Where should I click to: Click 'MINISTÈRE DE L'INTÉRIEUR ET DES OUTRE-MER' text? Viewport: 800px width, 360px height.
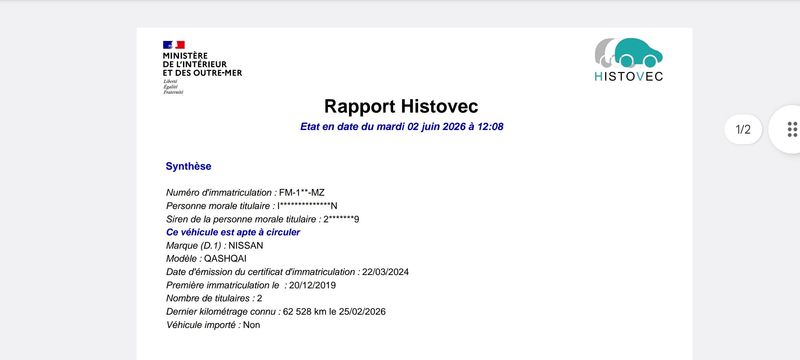click(203, 64)
